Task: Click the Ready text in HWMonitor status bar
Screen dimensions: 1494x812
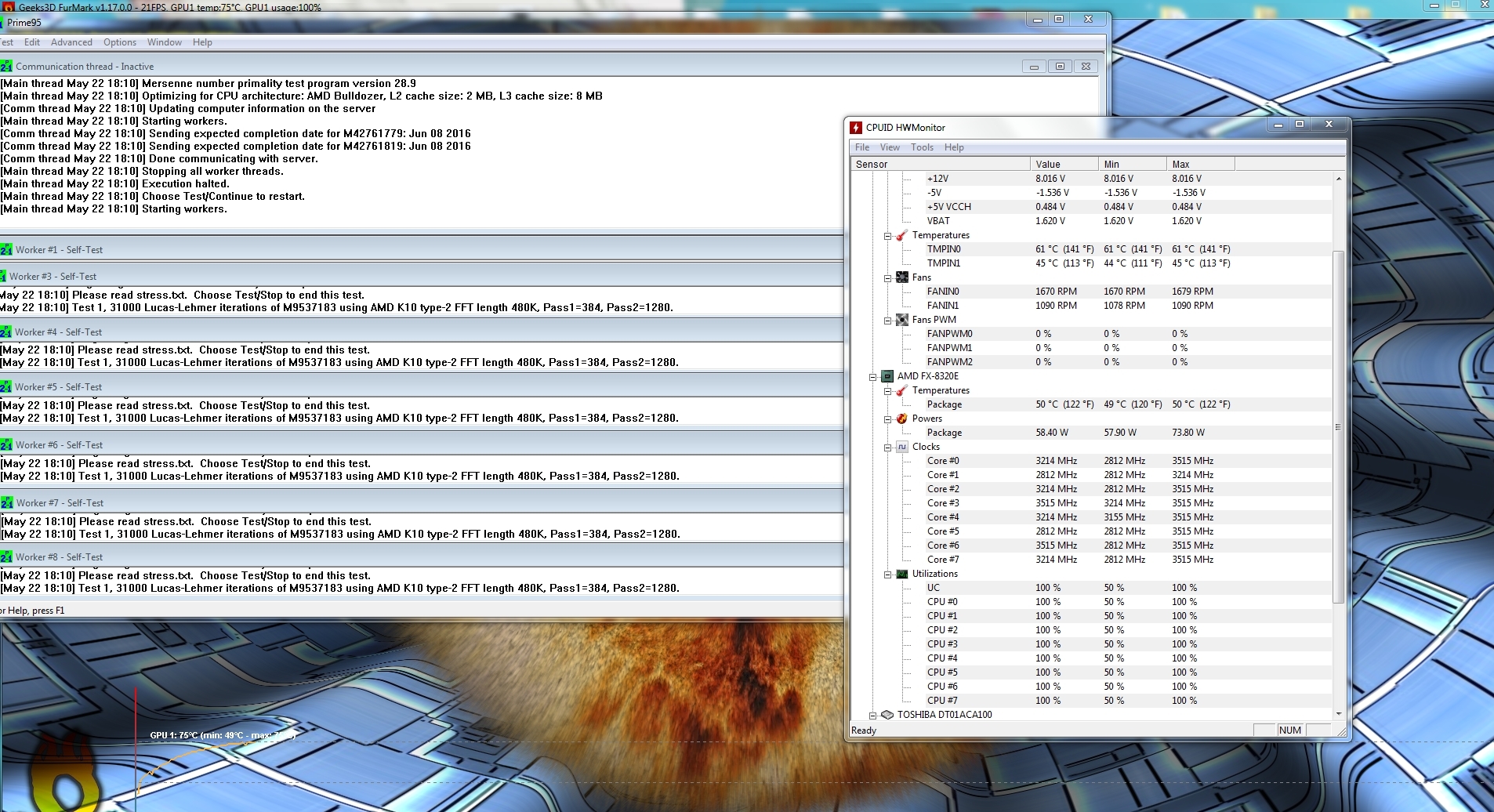Action: (864, 730)
